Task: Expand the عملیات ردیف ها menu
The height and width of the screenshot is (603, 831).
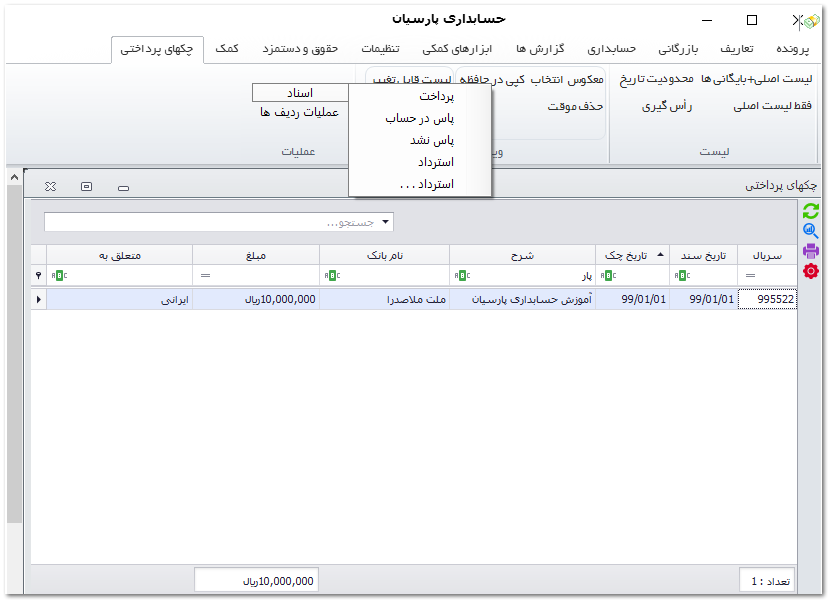Action: (x=298, y=112)
